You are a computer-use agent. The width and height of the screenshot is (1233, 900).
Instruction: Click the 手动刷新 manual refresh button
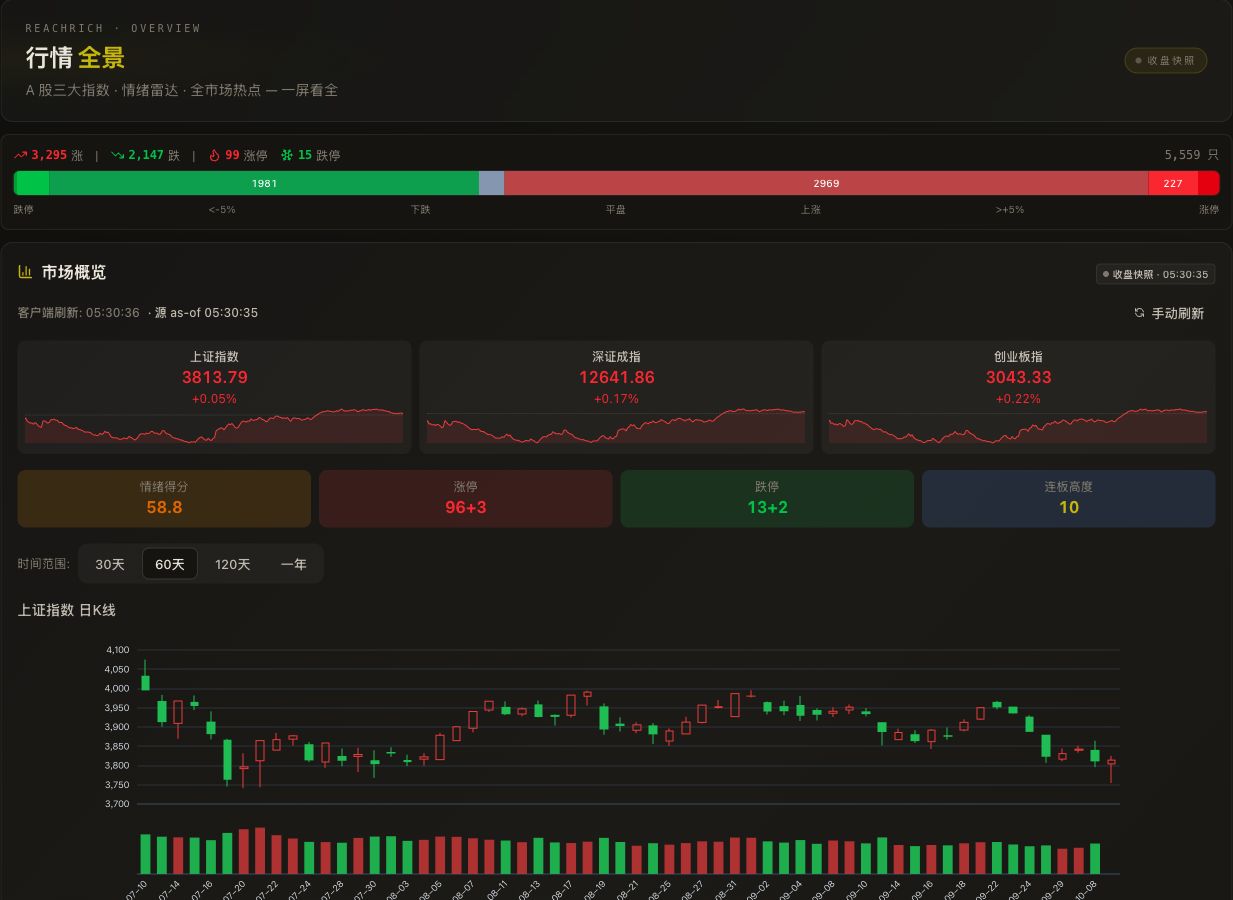[x=1168, y=313]
